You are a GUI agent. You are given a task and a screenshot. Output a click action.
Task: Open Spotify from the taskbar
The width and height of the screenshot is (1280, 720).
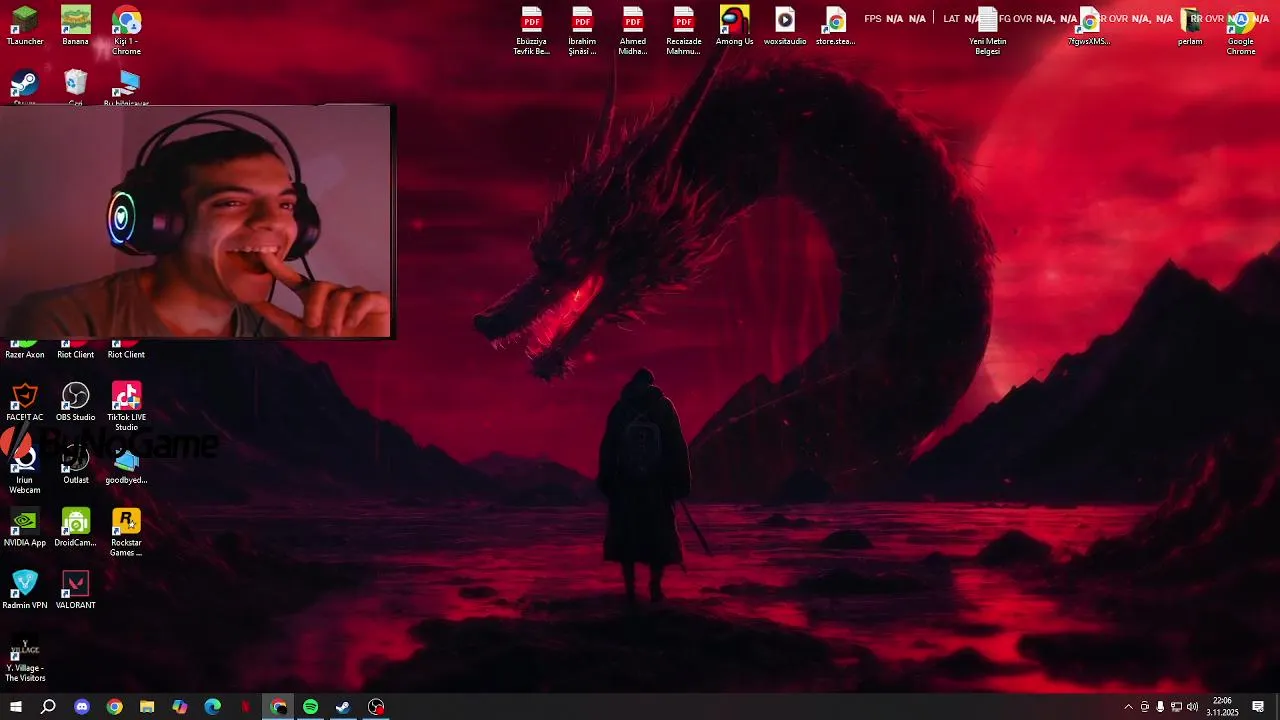coord(311,707)
